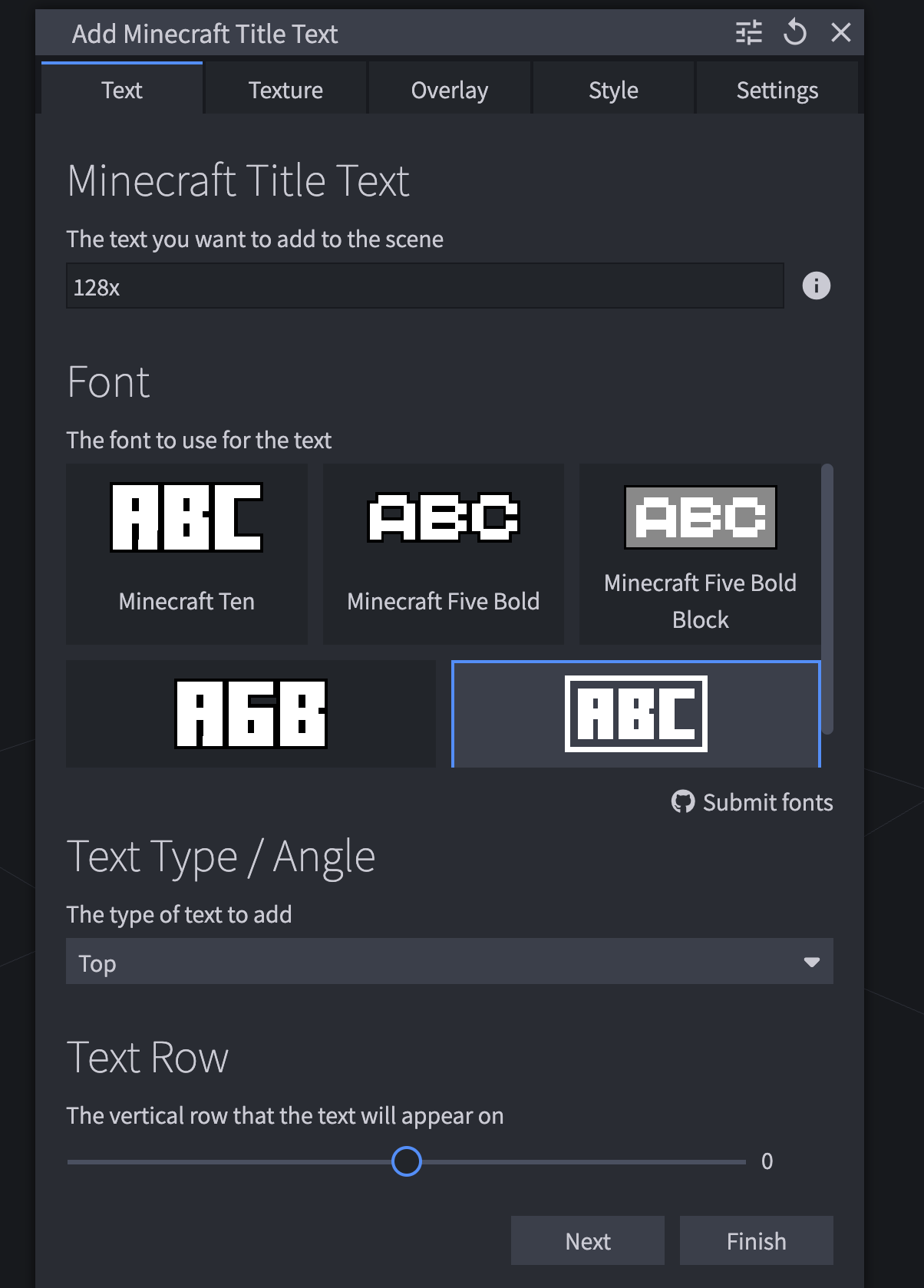Click the Finish button
Screen dimensions: 924x1288
tap(757, 1240)
